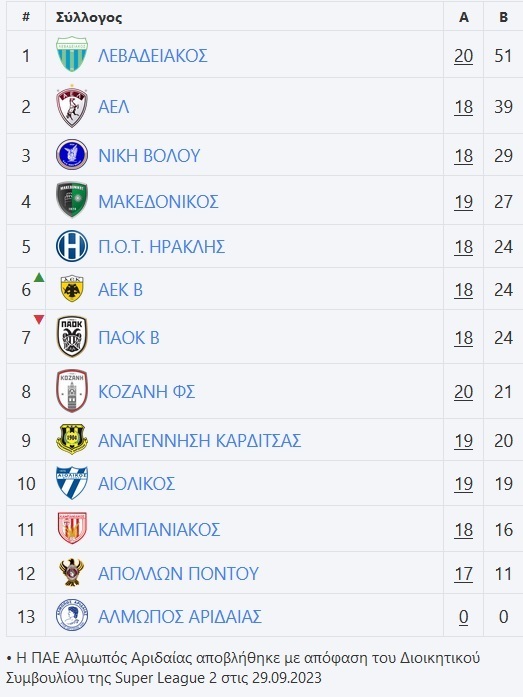Screen dimensions: 523x697
Task: Open the ΛΕΒΑΔΕΙΑΚΟΣ team link
Action: pos(153,56)
